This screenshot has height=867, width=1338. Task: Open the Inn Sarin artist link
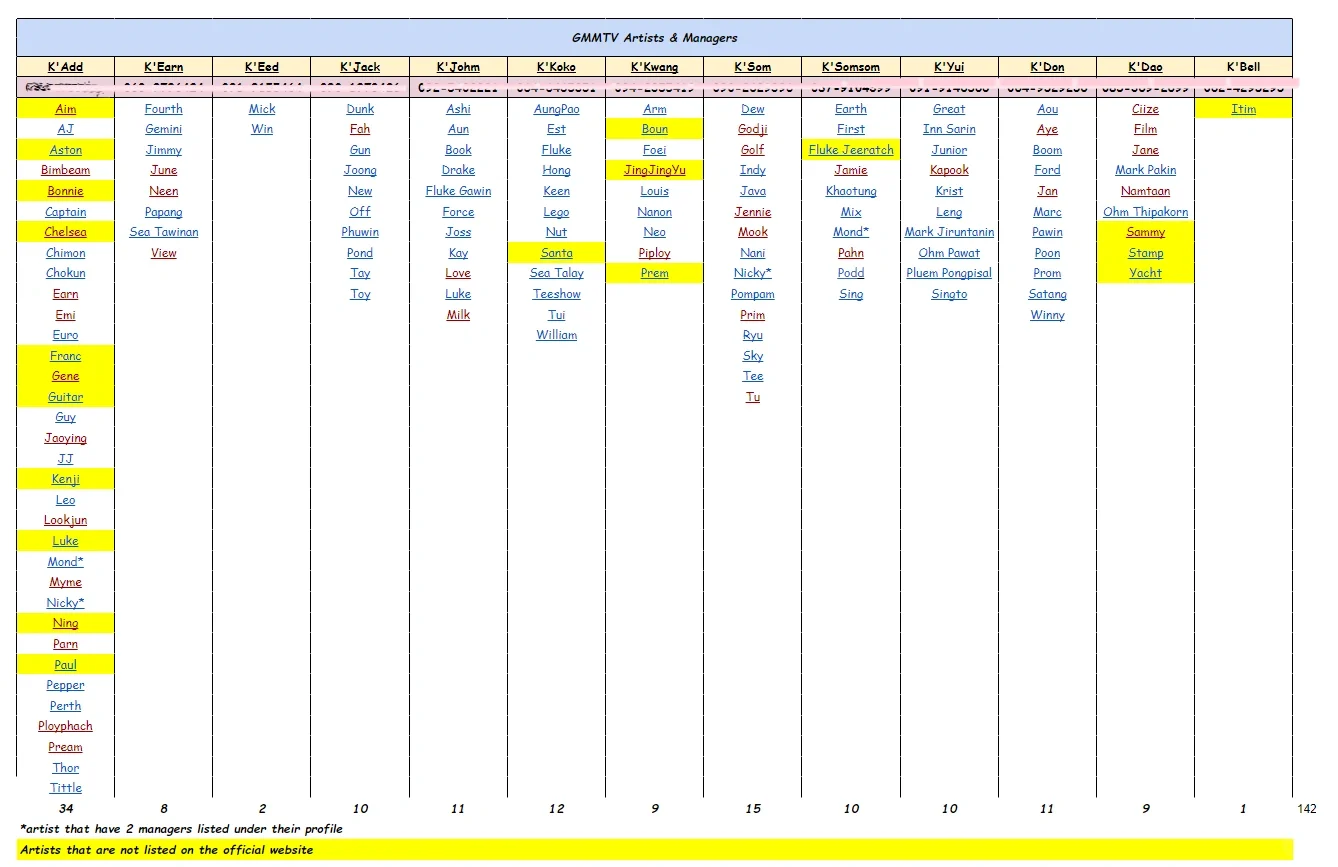(x=949, y=129)
